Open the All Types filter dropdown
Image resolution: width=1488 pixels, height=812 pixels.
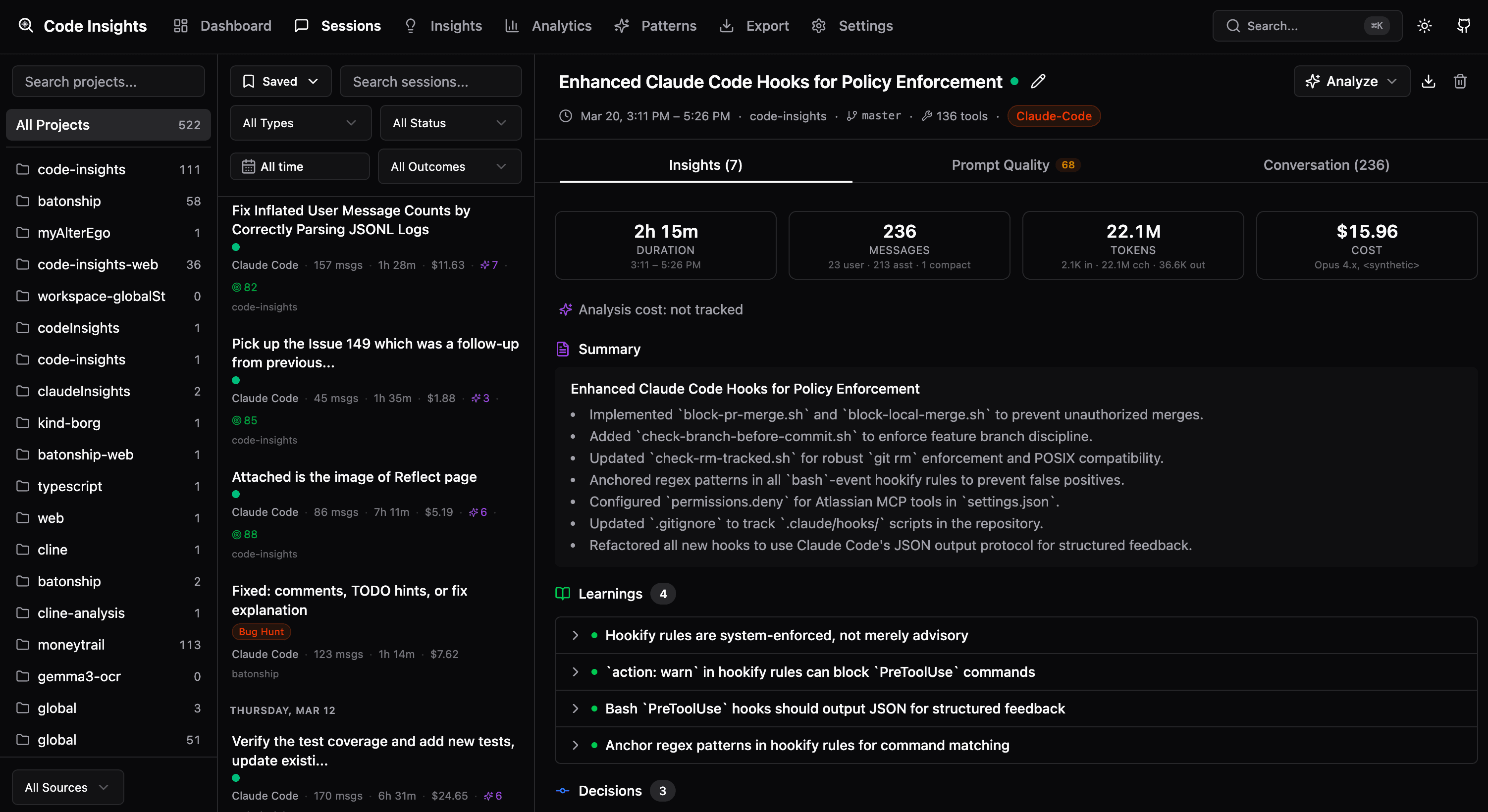[300, 122]
